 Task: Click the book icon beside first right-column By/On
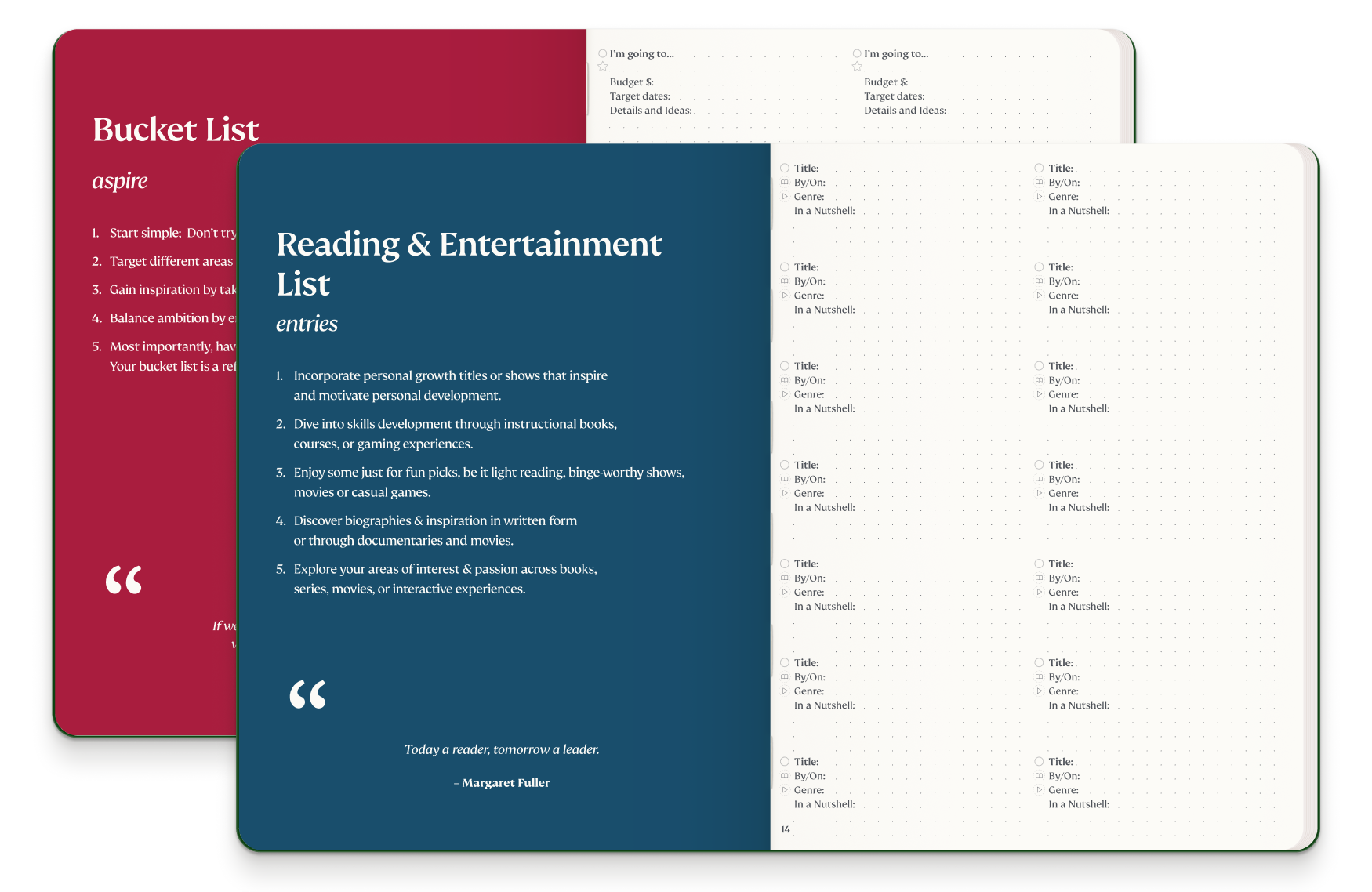1039,183
